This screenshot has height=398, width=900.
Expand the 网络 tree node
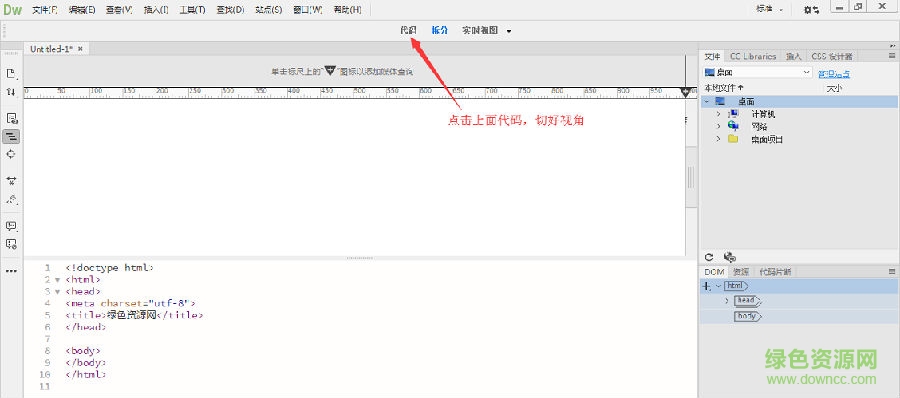(719, 126)
